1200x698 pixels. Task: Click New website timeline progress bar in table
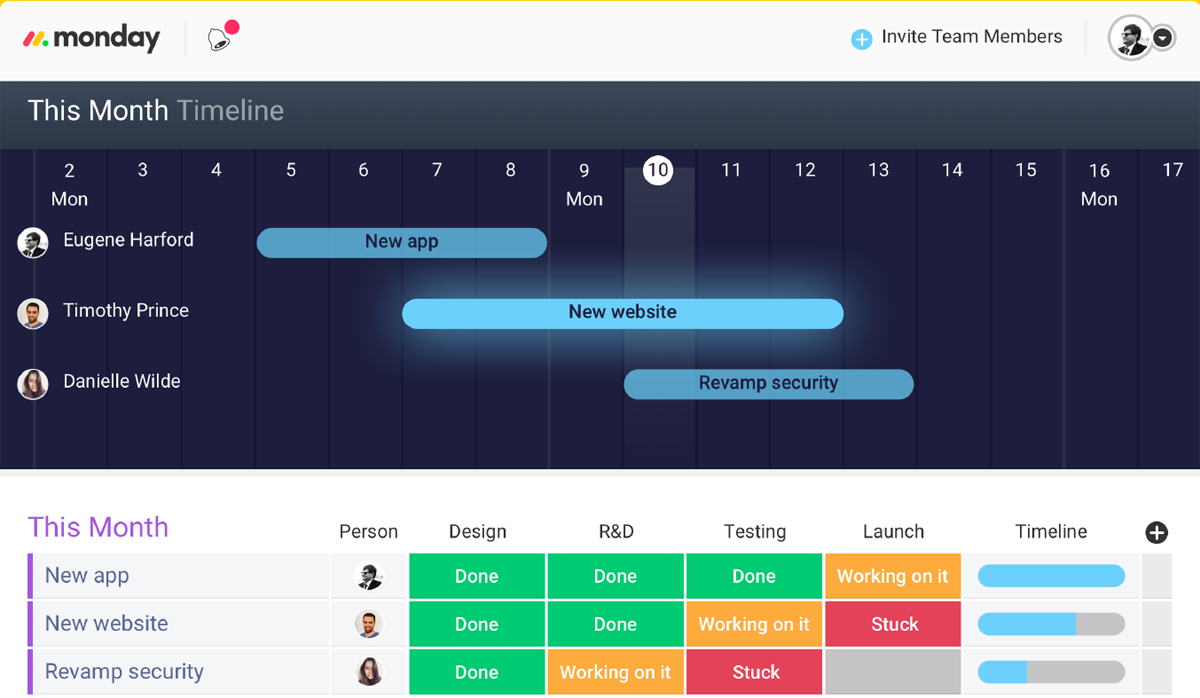click(x=1051, y=624)
